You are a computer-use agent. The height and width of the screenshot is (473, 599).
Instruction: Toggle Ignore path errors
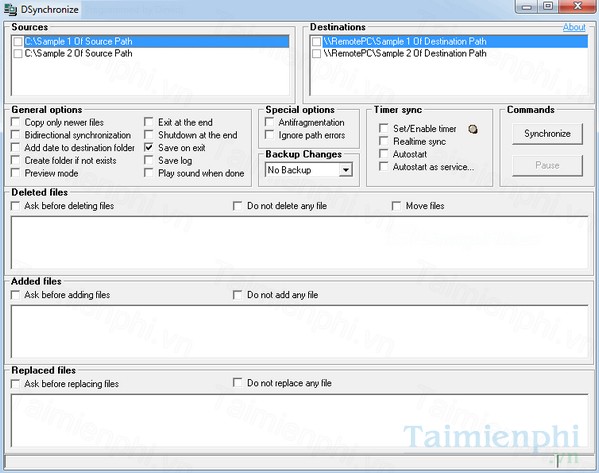[269, 135]
